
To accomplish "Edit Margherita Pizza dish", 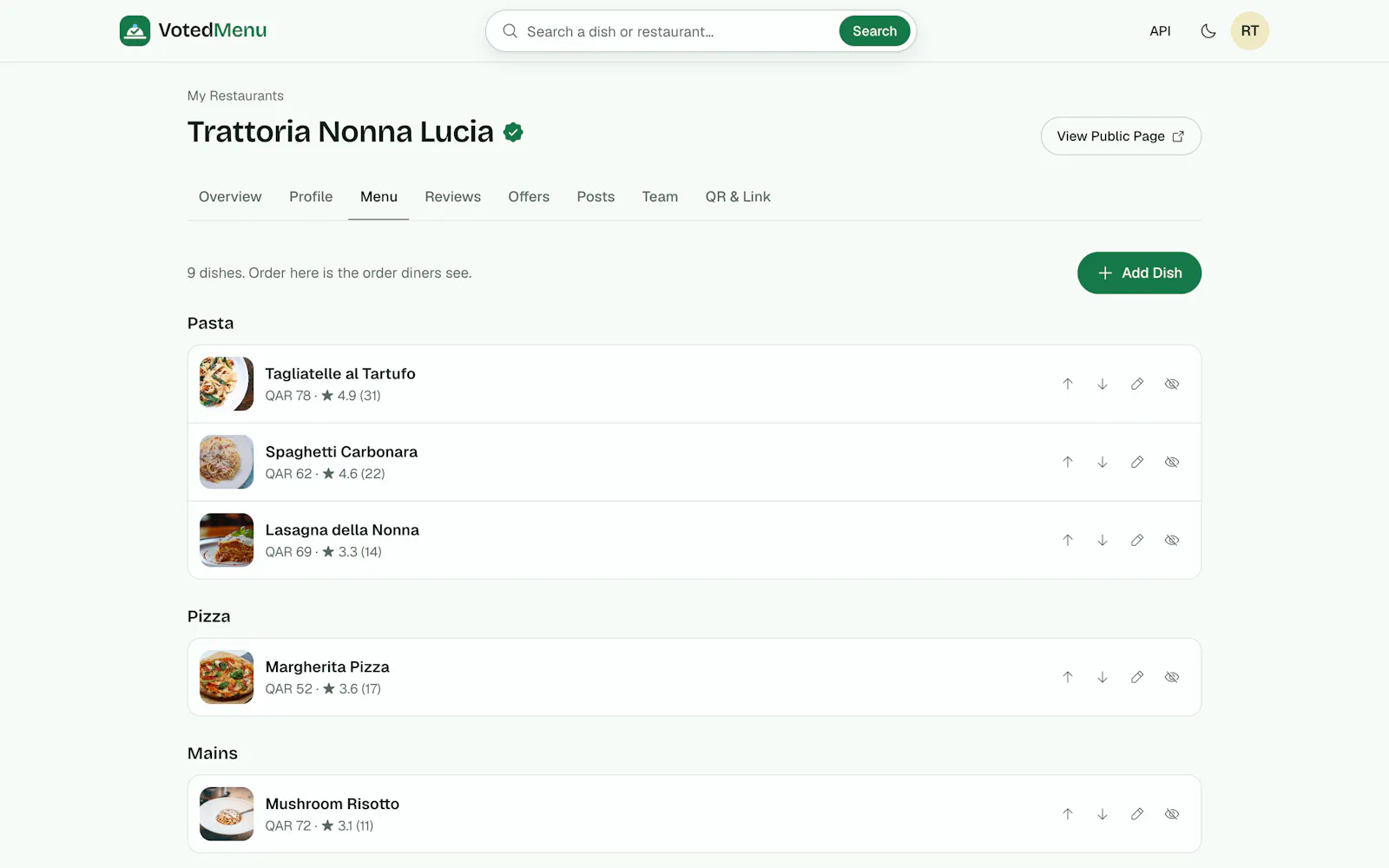I will point(1137,677).
